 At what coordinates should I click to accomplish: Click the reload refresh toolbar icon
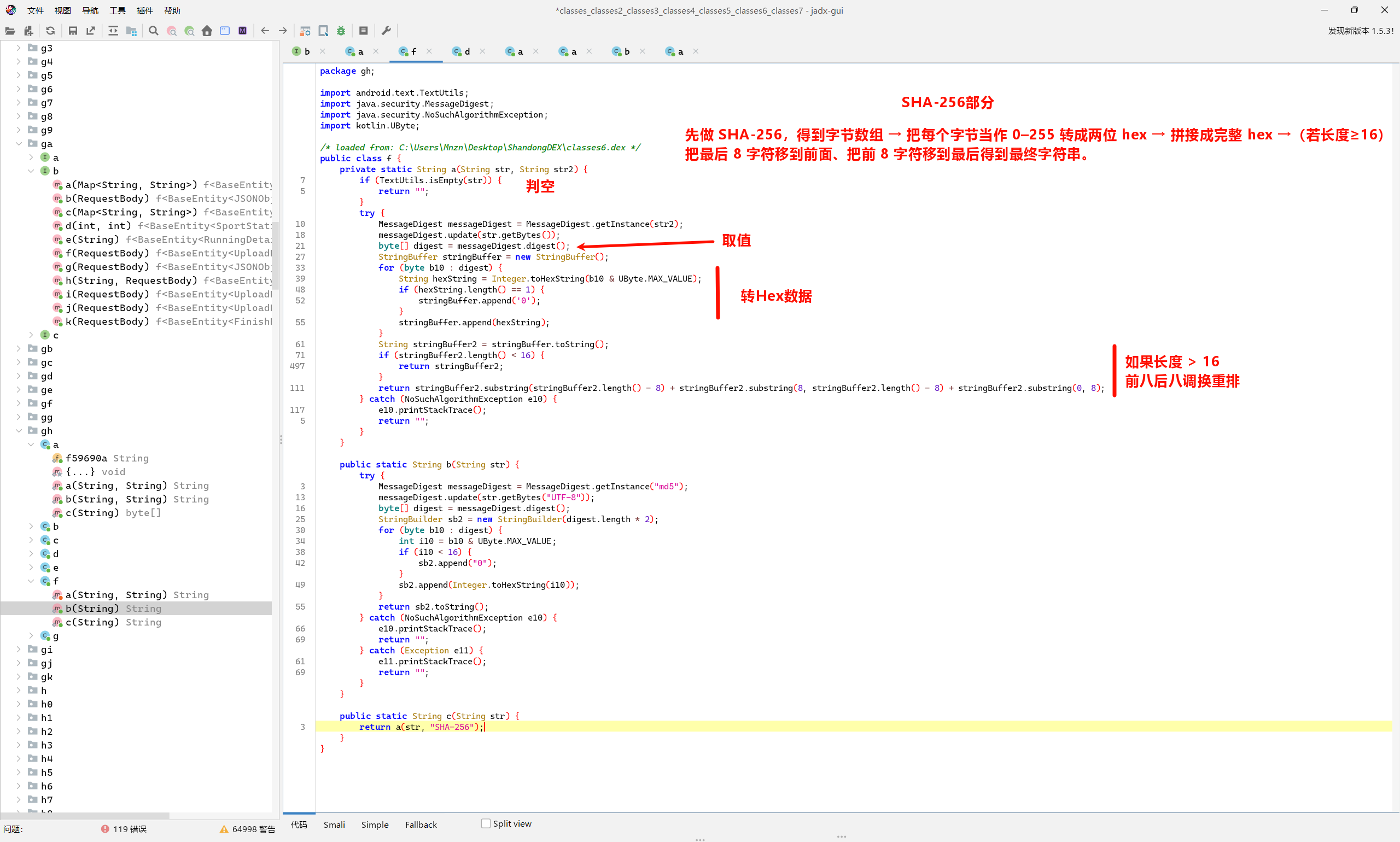pyautogui.click(x=50, y=31)
